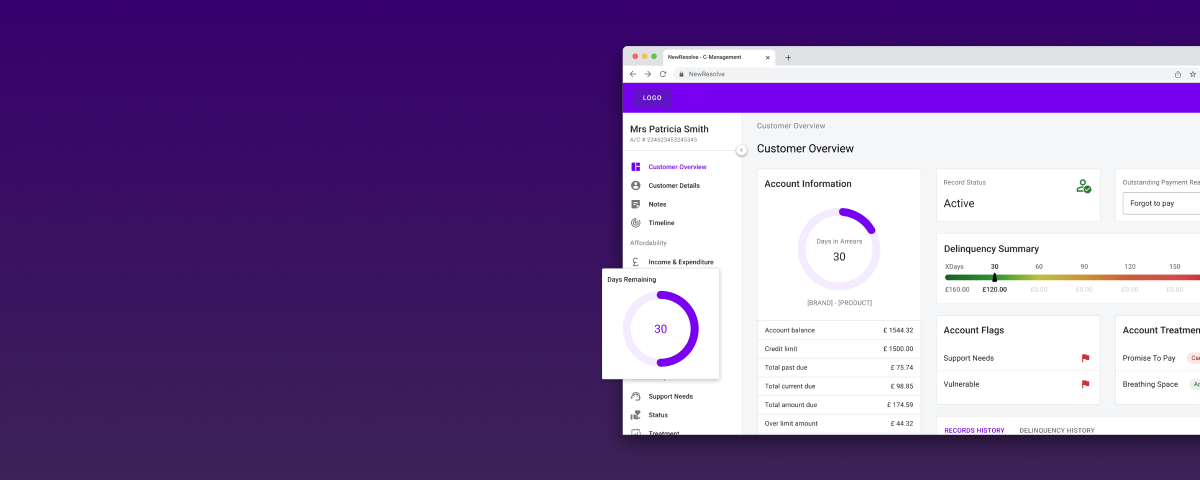The height and width of the screenshot is (480, 1200).
Task: Click the Status icon in sidebar
Action: 636,415
